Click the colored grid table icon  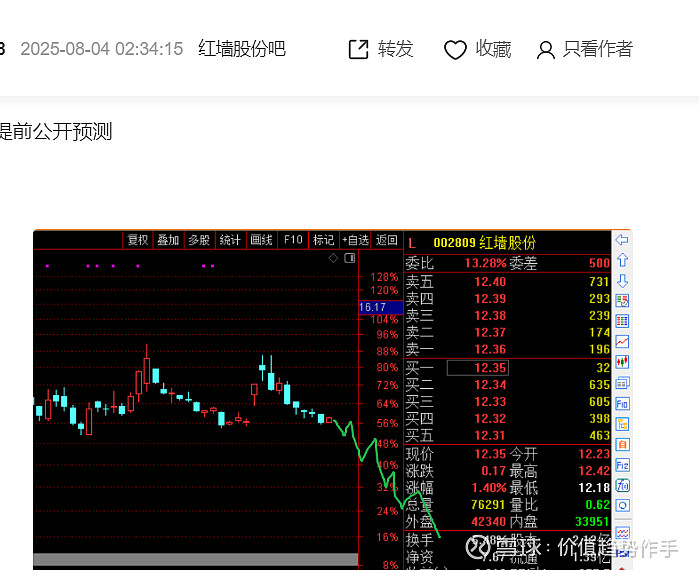622,321
